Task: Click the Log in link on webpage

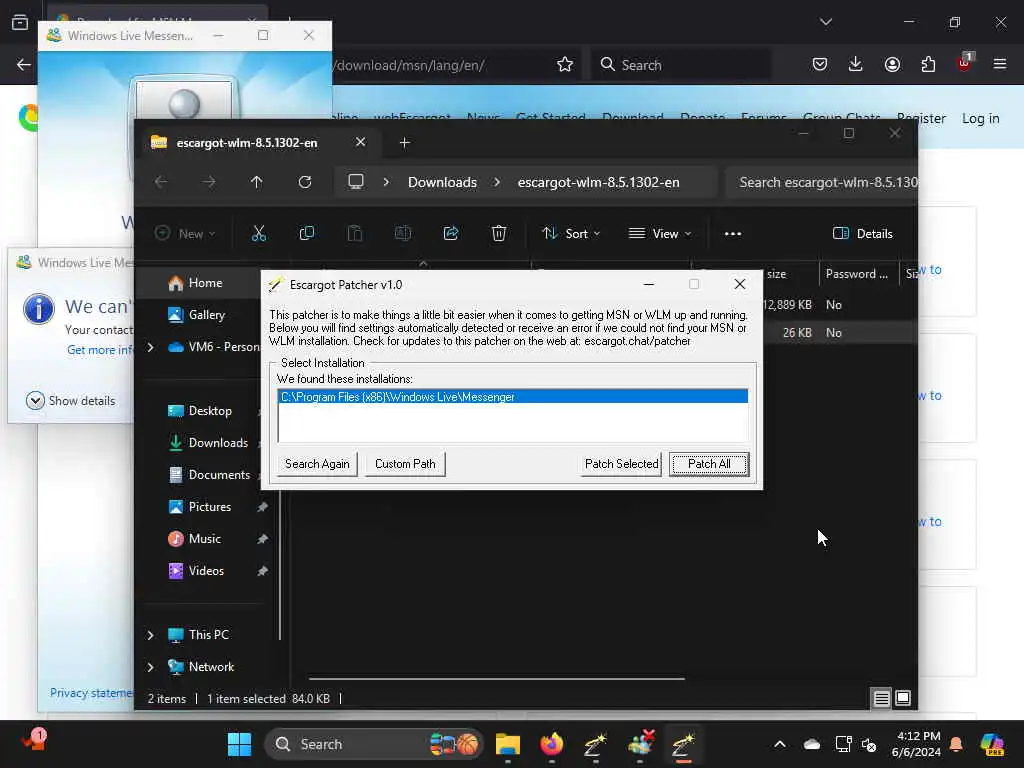Action: point(980,118)
